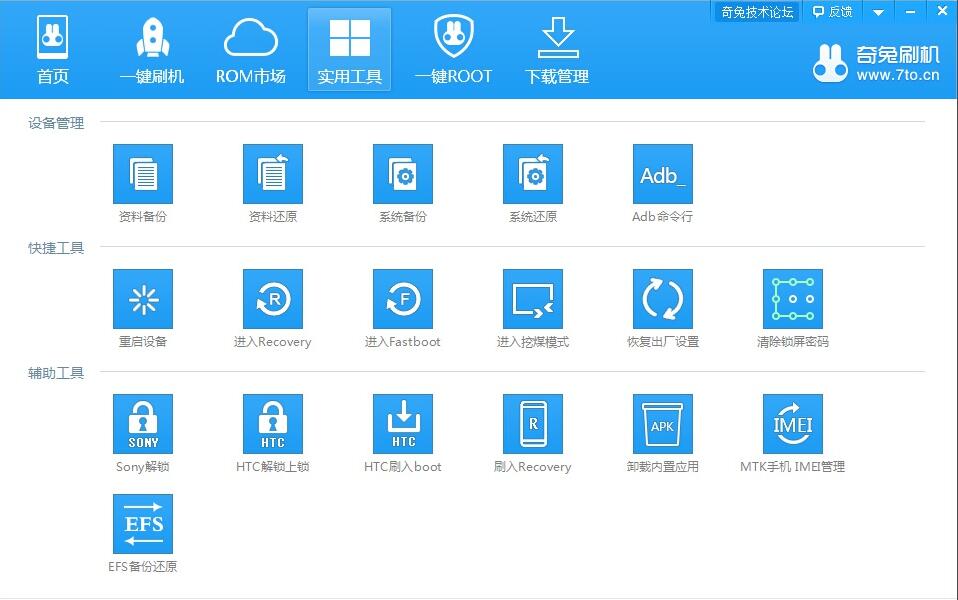Click the 资料还原 data restore icon
The width and height of the screenshot is (958, 600).
coord(272,174)
